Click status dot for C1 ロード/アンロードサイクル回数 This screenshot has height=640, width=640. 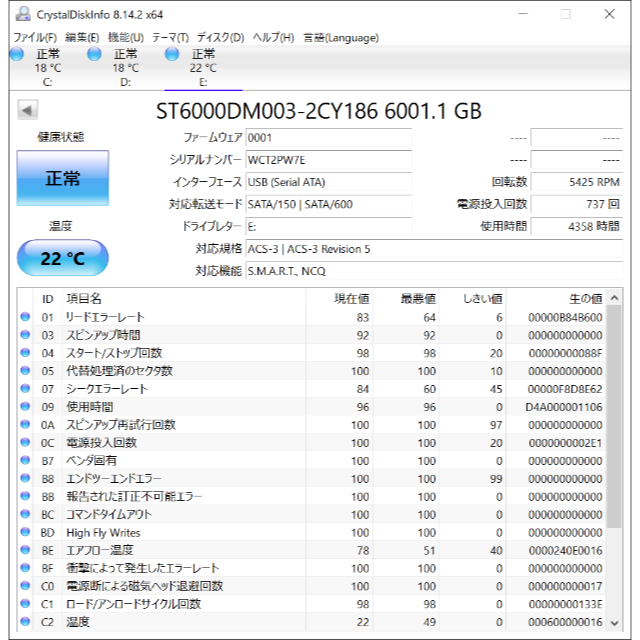pos(25,604)
